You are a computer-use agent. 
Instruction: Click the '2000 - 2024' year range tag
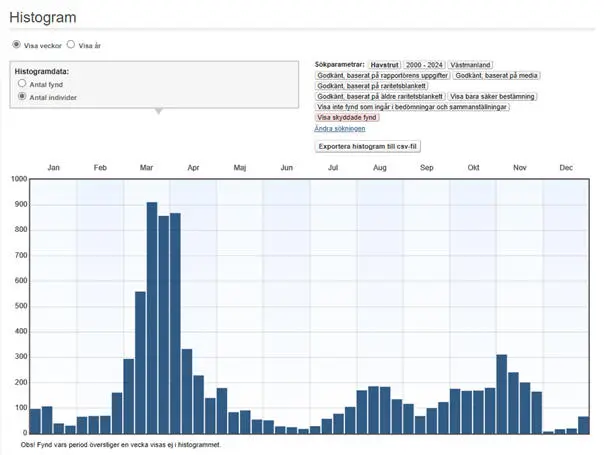pyautogui.click(x=424, y=64)
